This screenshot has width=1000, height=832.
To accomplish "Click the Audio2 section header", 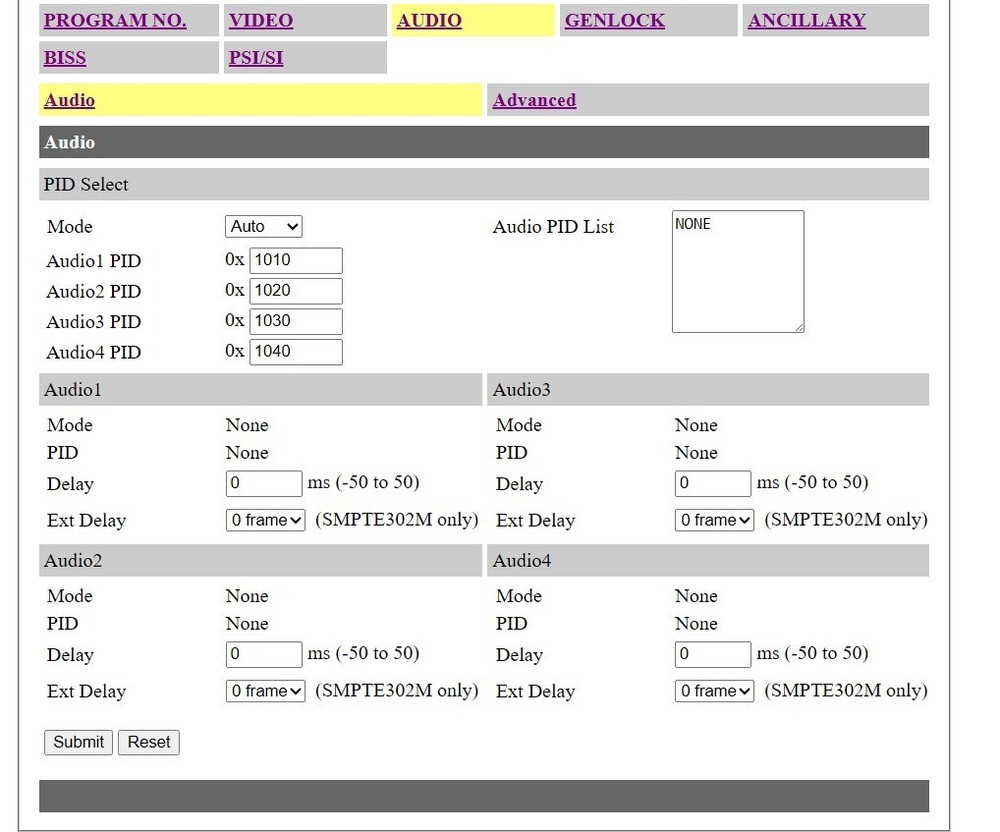I will 260,560.
